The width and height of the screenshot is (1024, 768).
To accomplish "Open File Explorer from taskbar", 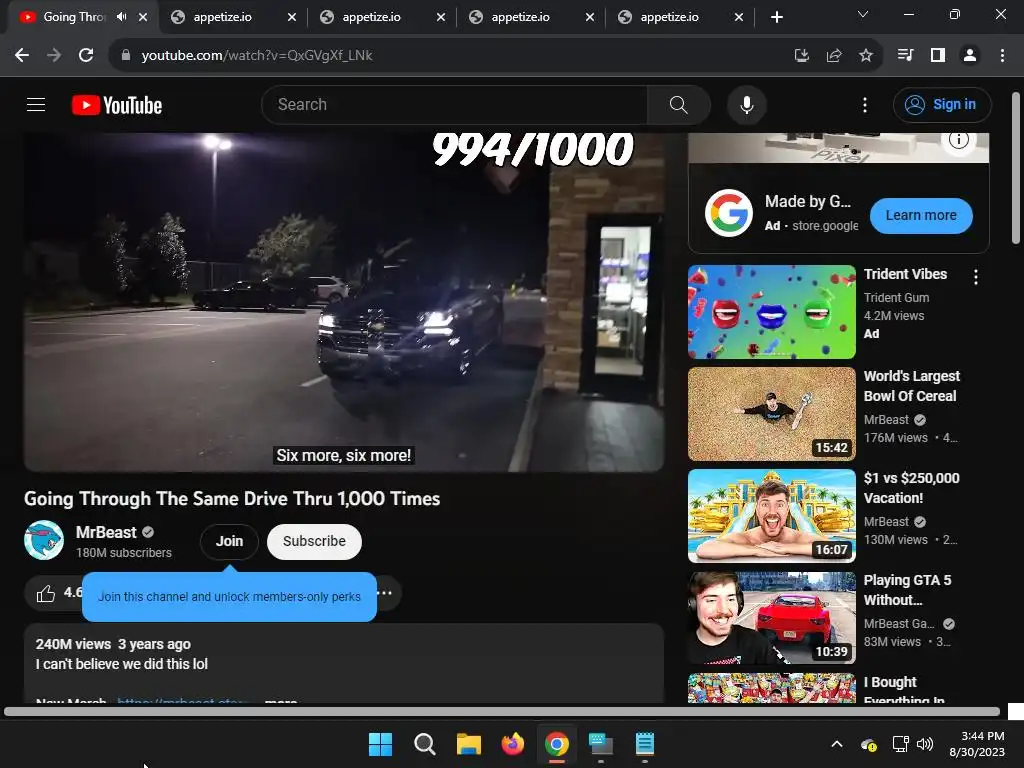I will pos(468,744).
